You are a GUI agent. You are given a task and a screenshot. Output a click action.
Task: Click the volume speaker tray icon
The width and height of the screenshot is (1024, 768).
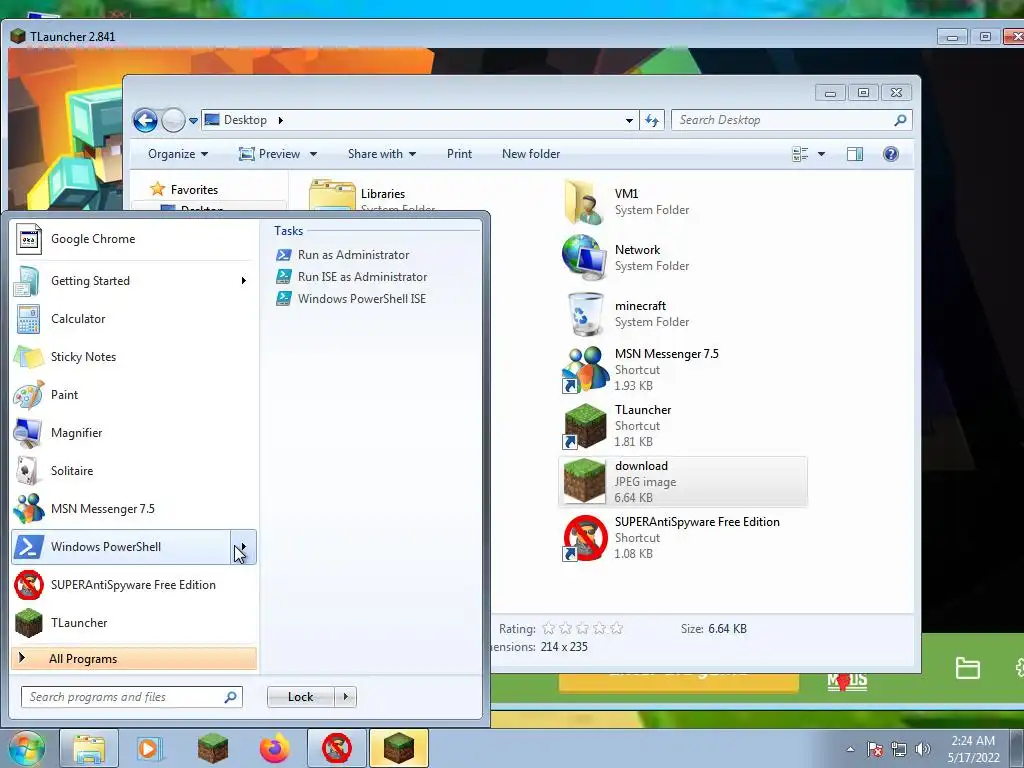coord(923,749)
